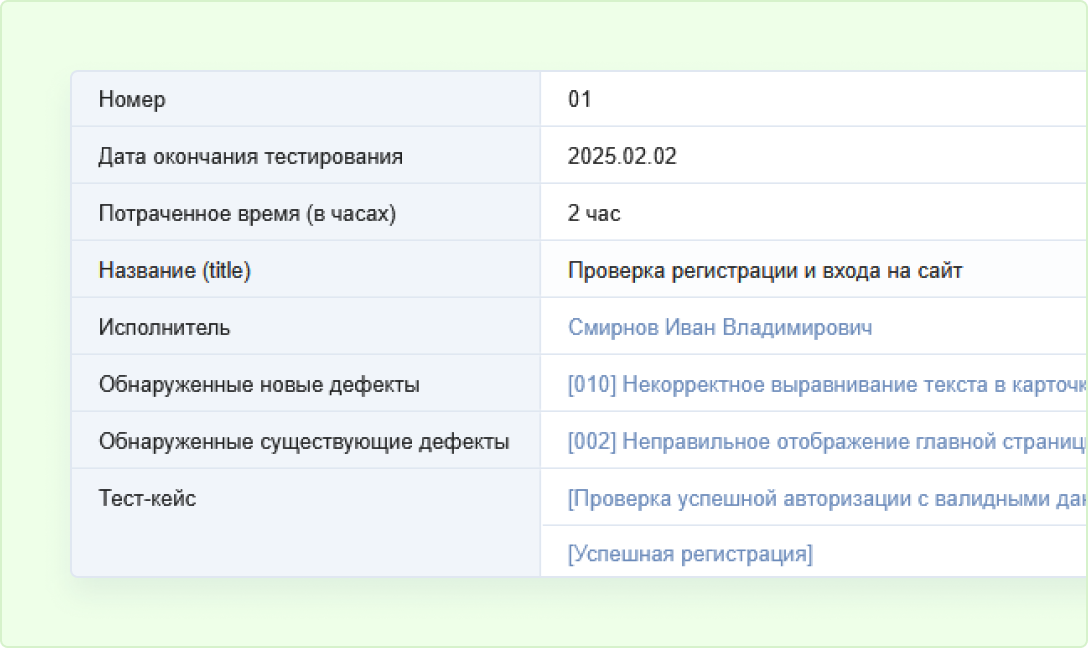Click the Номер field label
This screenshot has height=648, width=1088.
tap(132, 99)
